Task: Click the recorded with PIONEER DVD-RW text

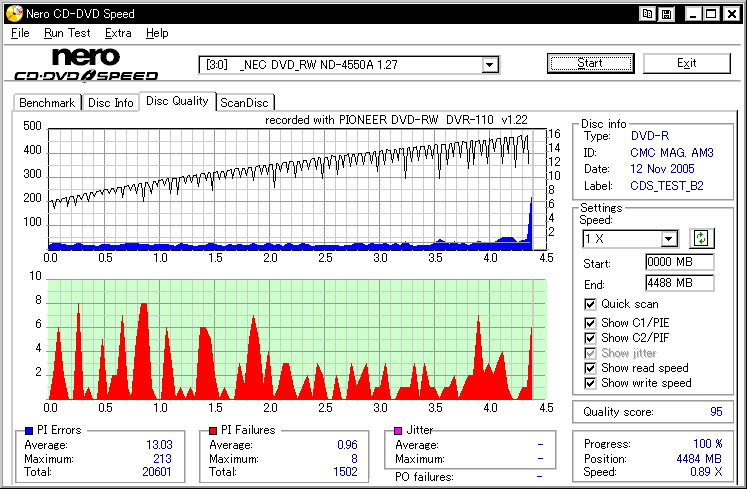Action: pos(396,120)
